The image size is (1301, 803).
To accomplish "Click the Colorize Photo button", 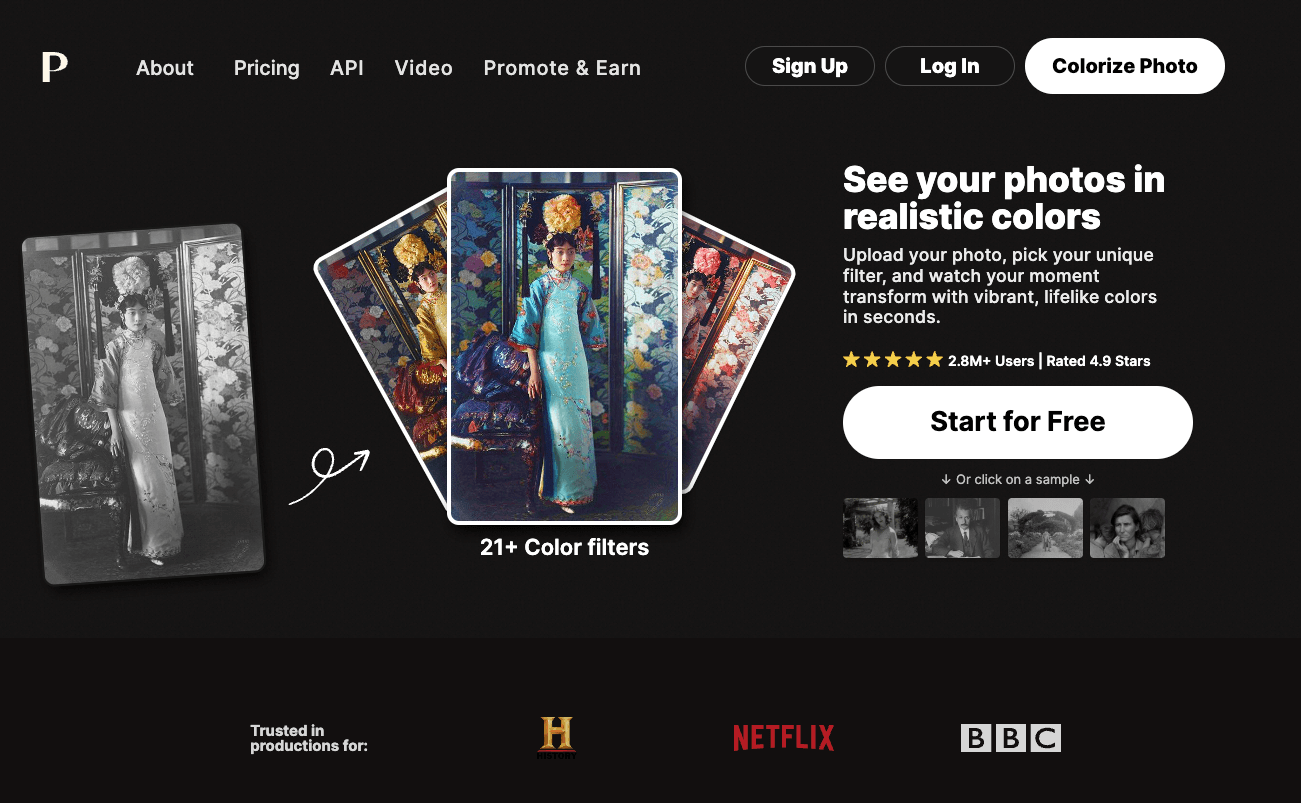I will tap(1125, 66).
